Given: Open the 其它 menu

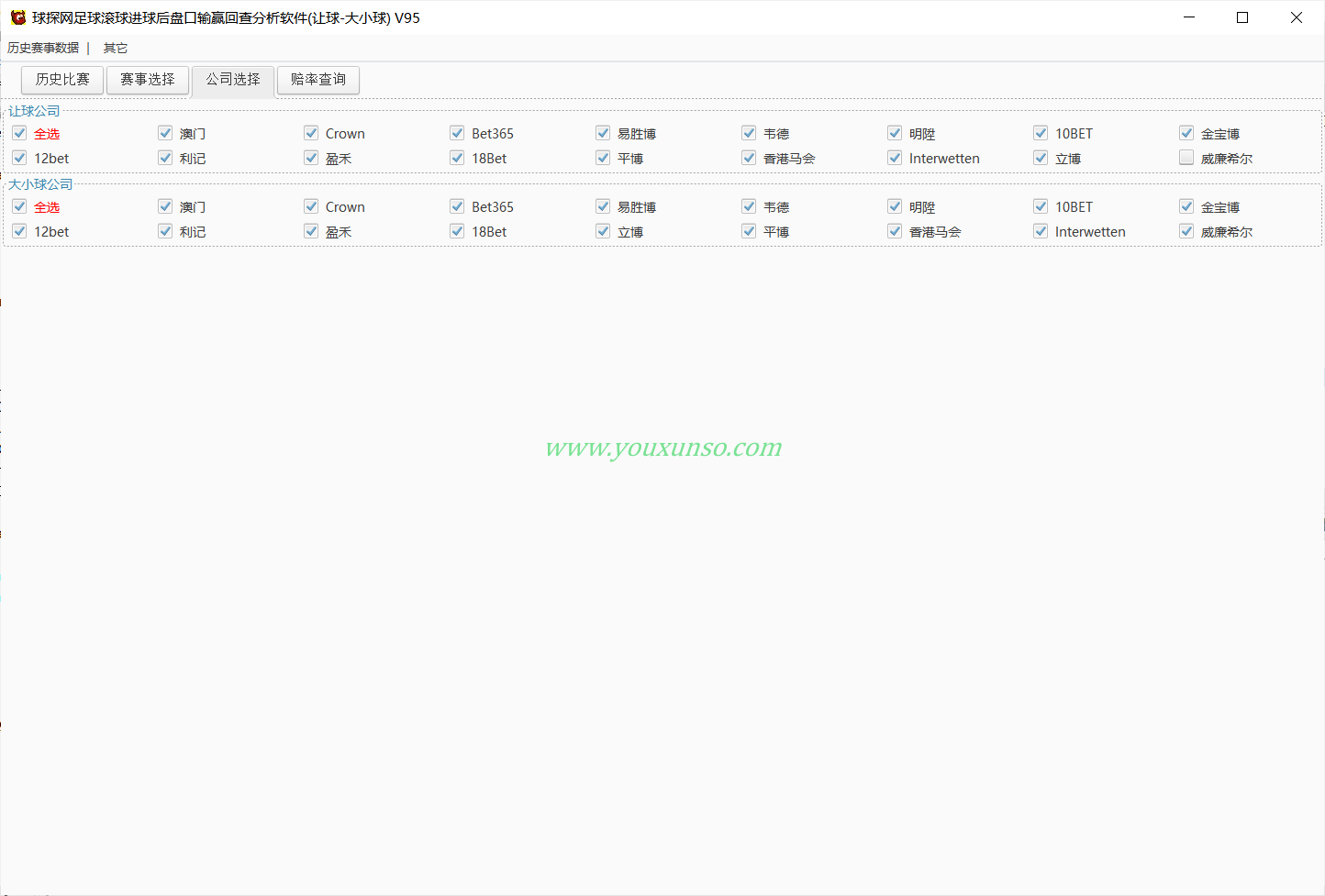Looking at the screenshot, I should point(116,48).
